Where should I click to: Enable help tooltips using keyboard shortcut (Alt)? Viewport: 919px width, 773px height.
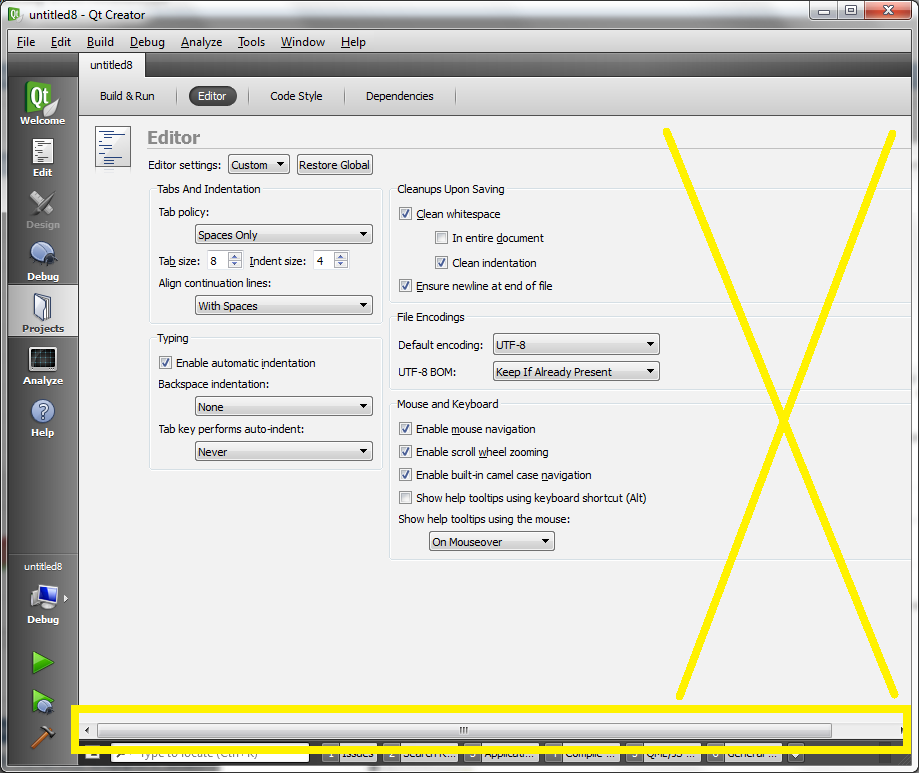pyautogui.click(x=405, y=498)
